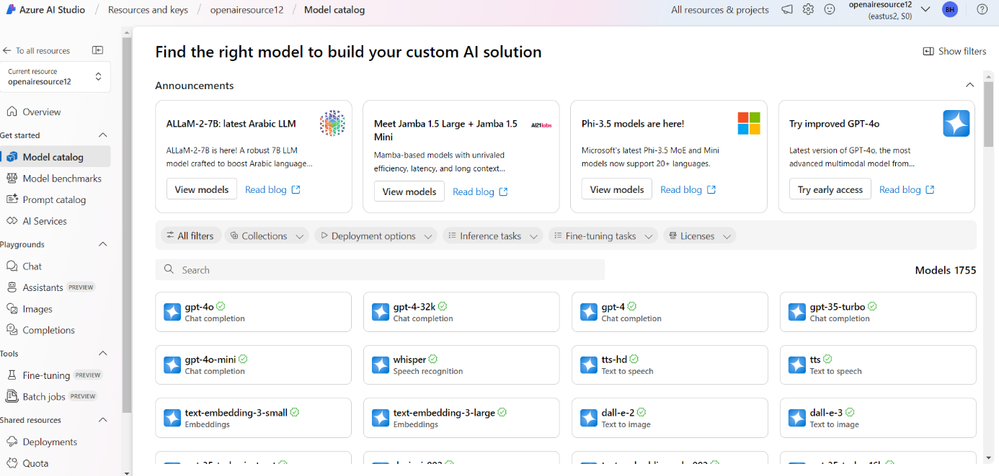The image size is (999, 476).
Task: Open the text-embedding-3-large model card
Action: [x=461, y=418]
